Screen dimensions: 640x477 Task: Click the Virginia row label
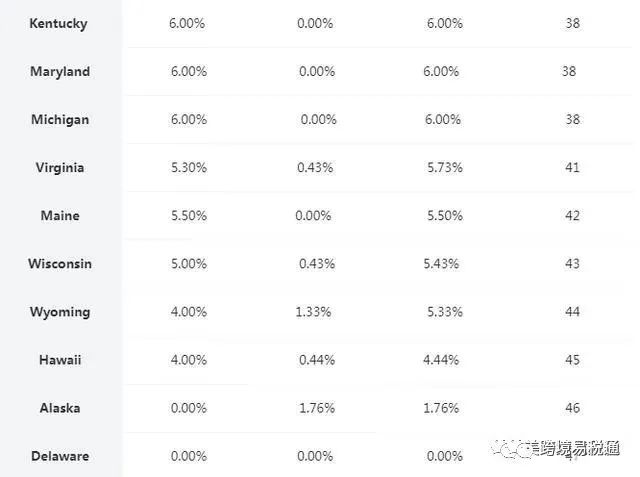[x=60, y=167]
